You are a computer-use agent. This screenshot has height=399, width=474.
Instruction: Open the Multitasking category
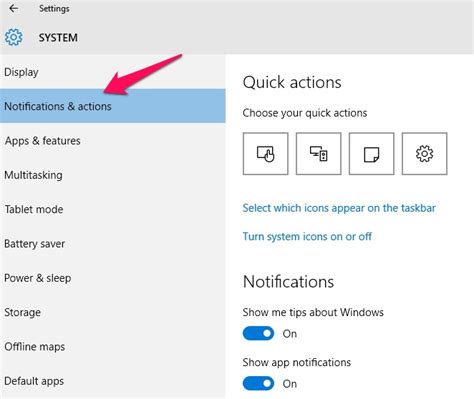(113, 175)
